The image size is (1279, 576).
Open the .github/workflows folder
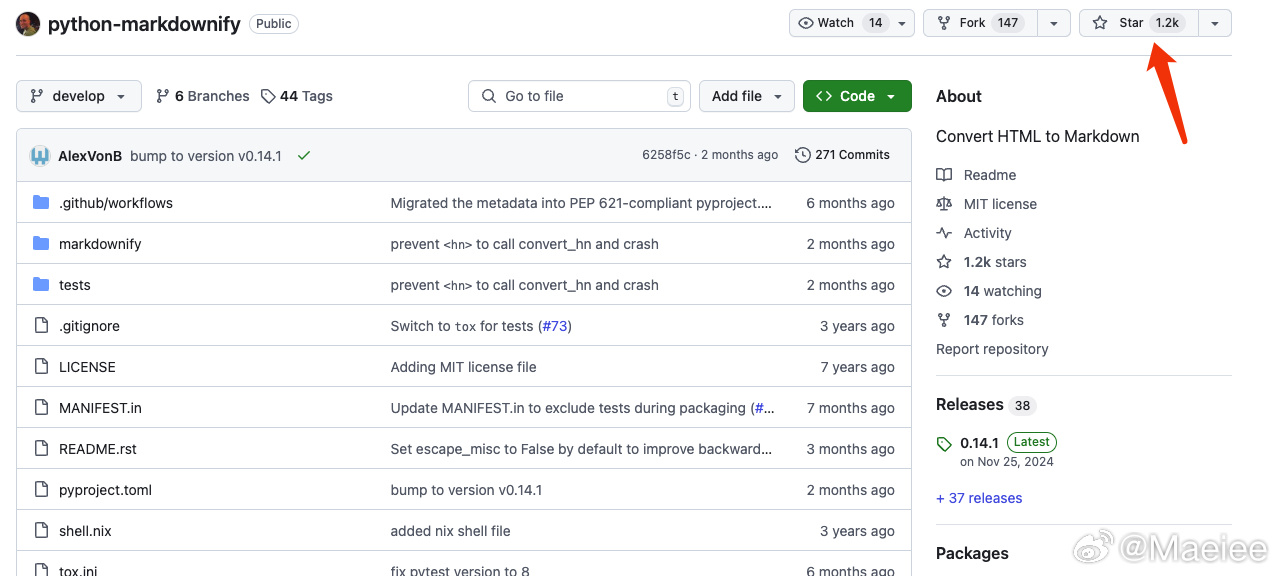tap(116, 203)
